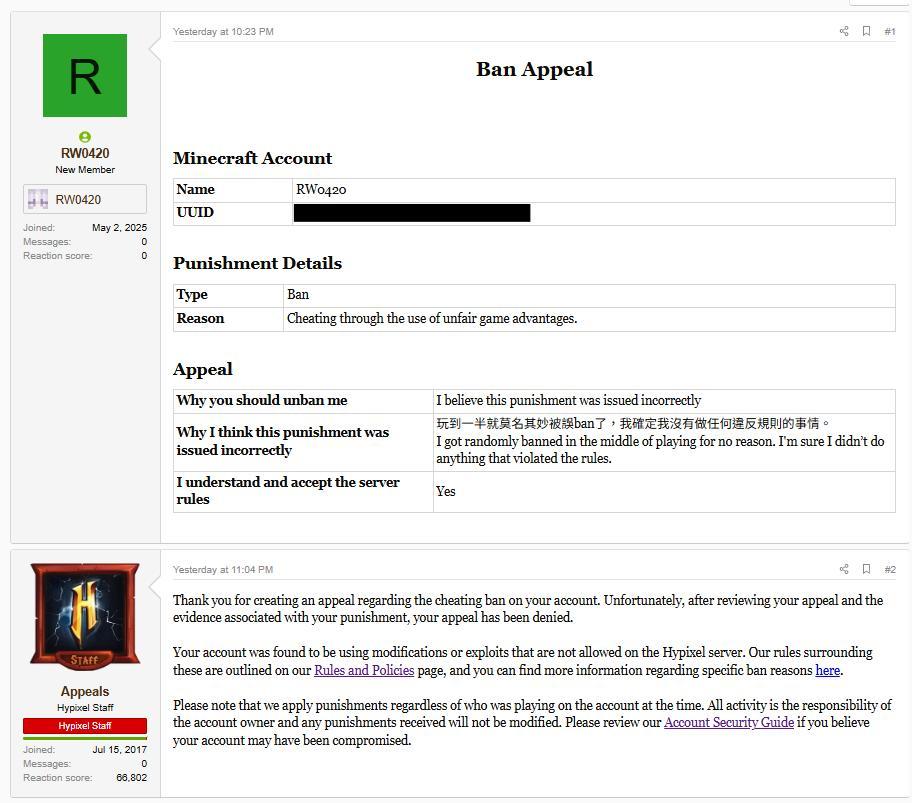The width and height of the screenshot is (912, 803).
Task: Open the Account Security Guide link
Action: coord(728,722)
